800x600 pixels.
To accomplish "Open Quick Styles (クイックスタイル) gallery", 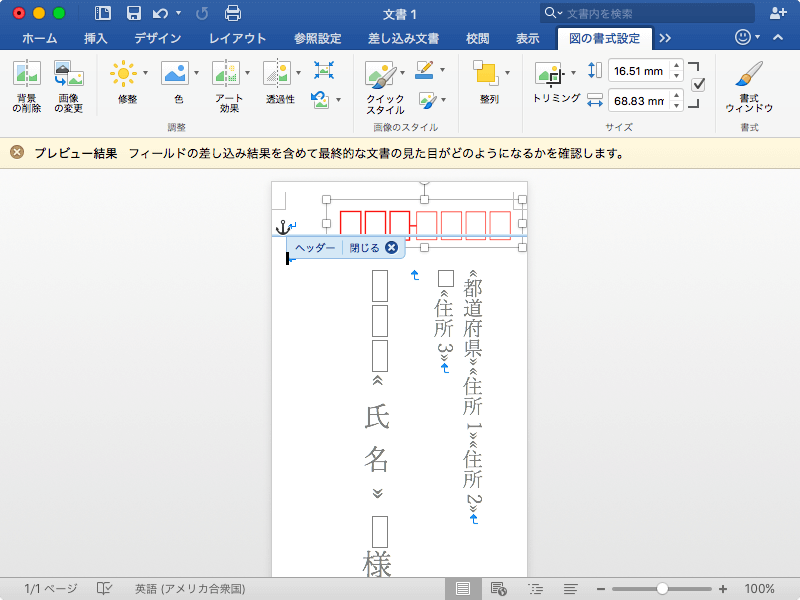I will point(381,74).
